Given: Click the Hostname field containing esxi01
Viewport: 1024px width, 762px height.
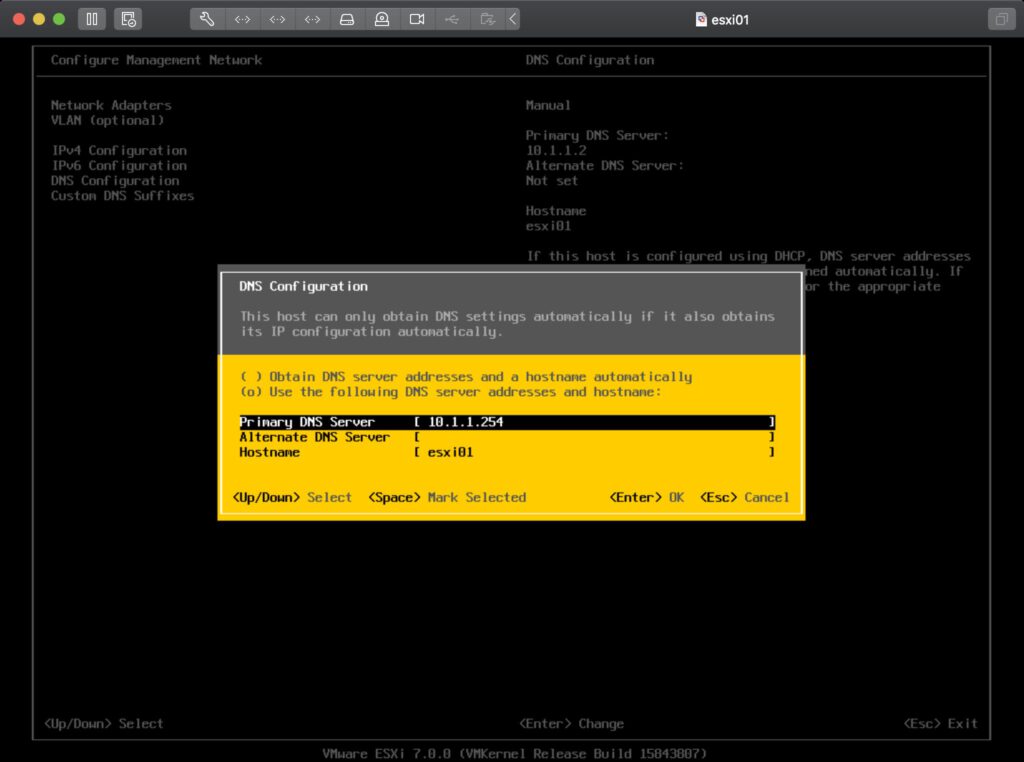Looking at the screenshot, I should [507, 452].
